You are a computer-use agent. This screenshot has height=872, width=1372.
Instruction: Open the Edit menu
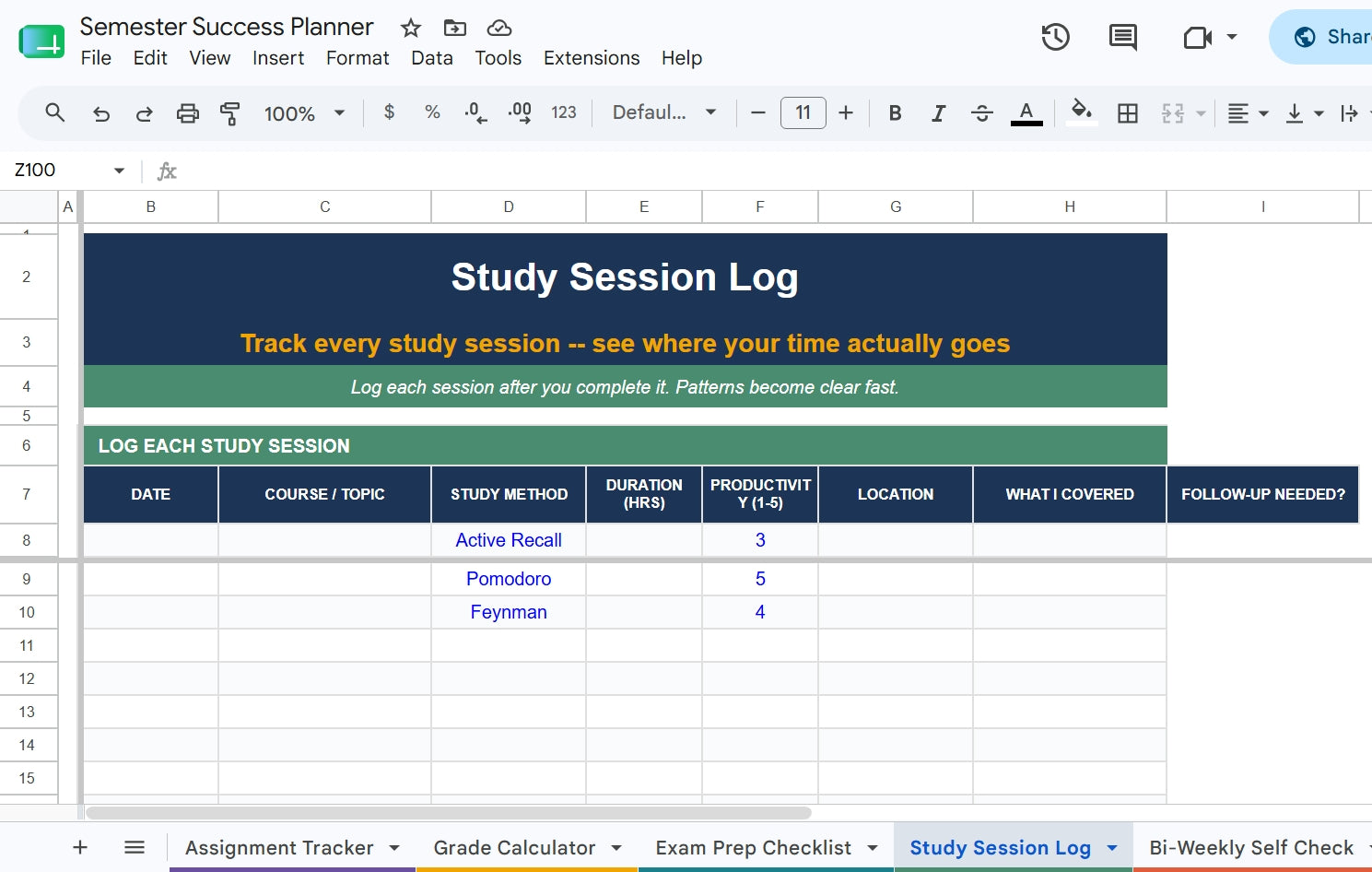(150, 58)
